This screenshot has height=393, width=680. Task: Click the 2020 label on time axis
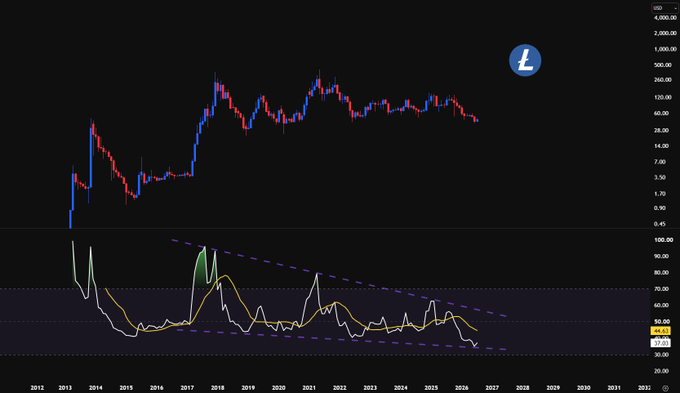pos(278,388)
